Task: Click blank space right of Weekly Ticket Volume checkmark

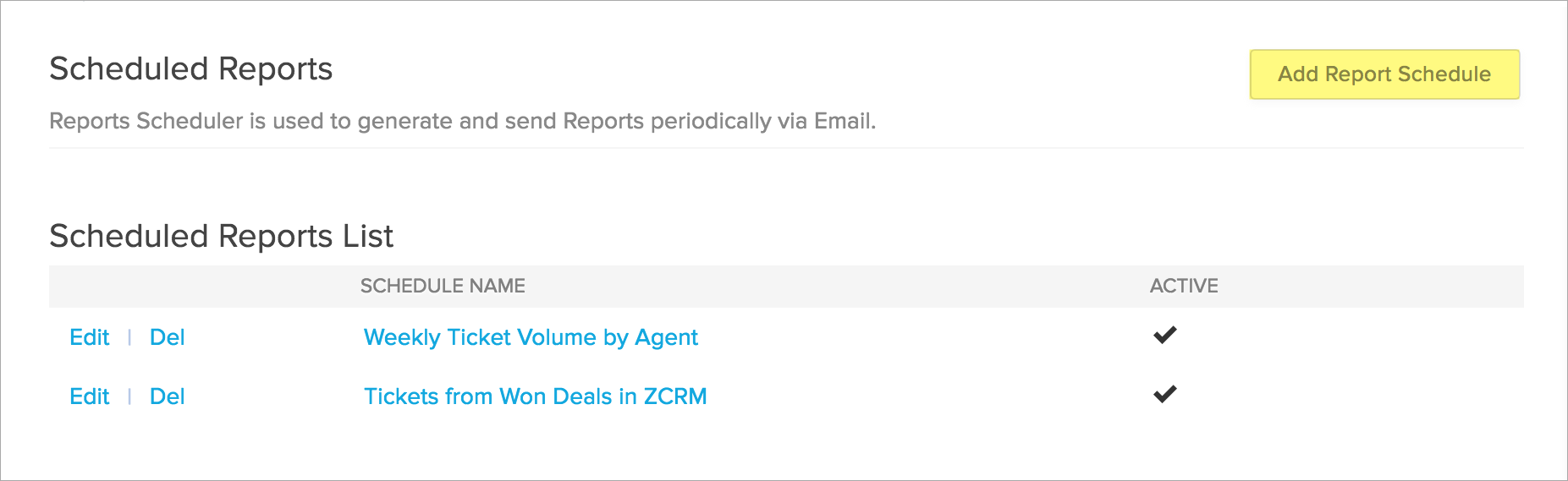Action: [1354, 336]
